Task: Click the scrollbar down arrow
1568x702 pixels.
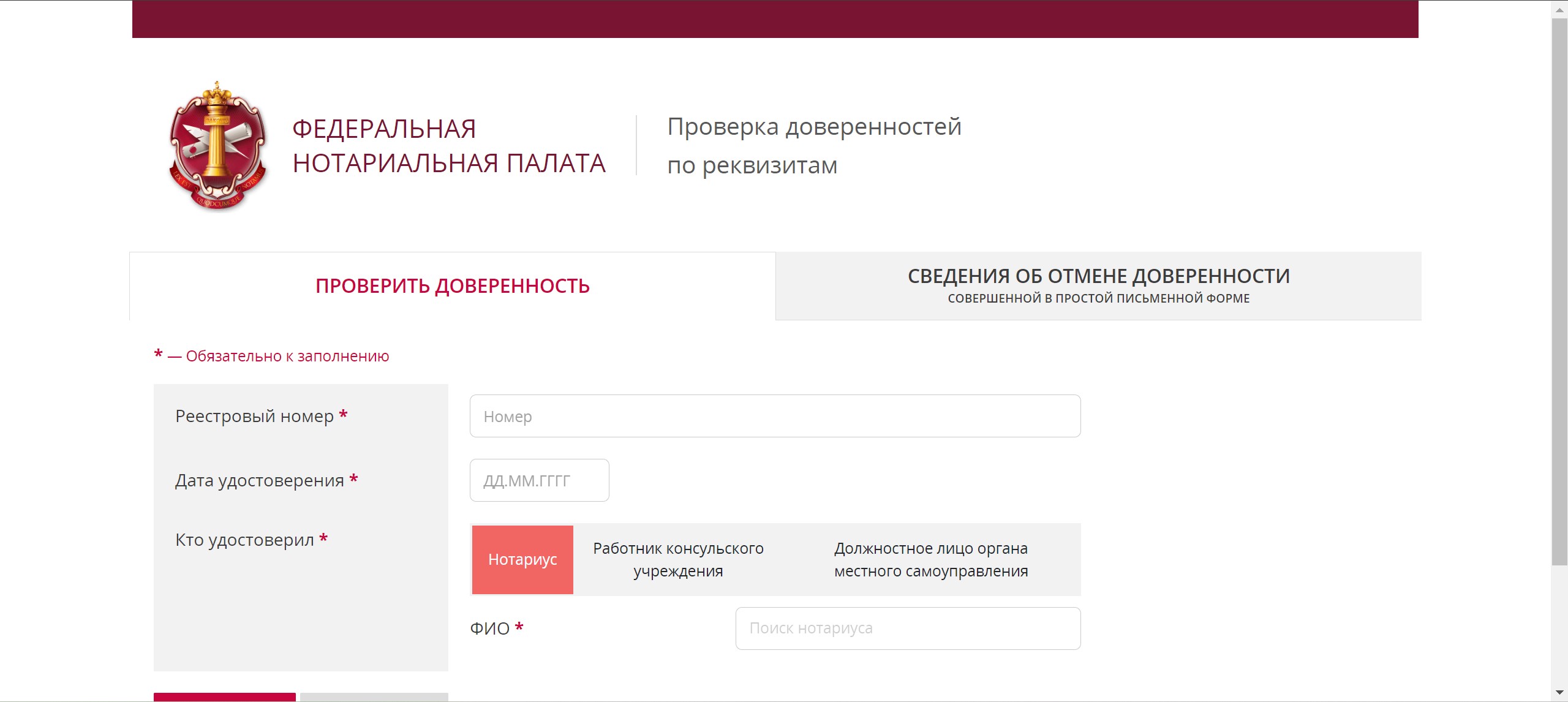Action: pos(1559,693)
